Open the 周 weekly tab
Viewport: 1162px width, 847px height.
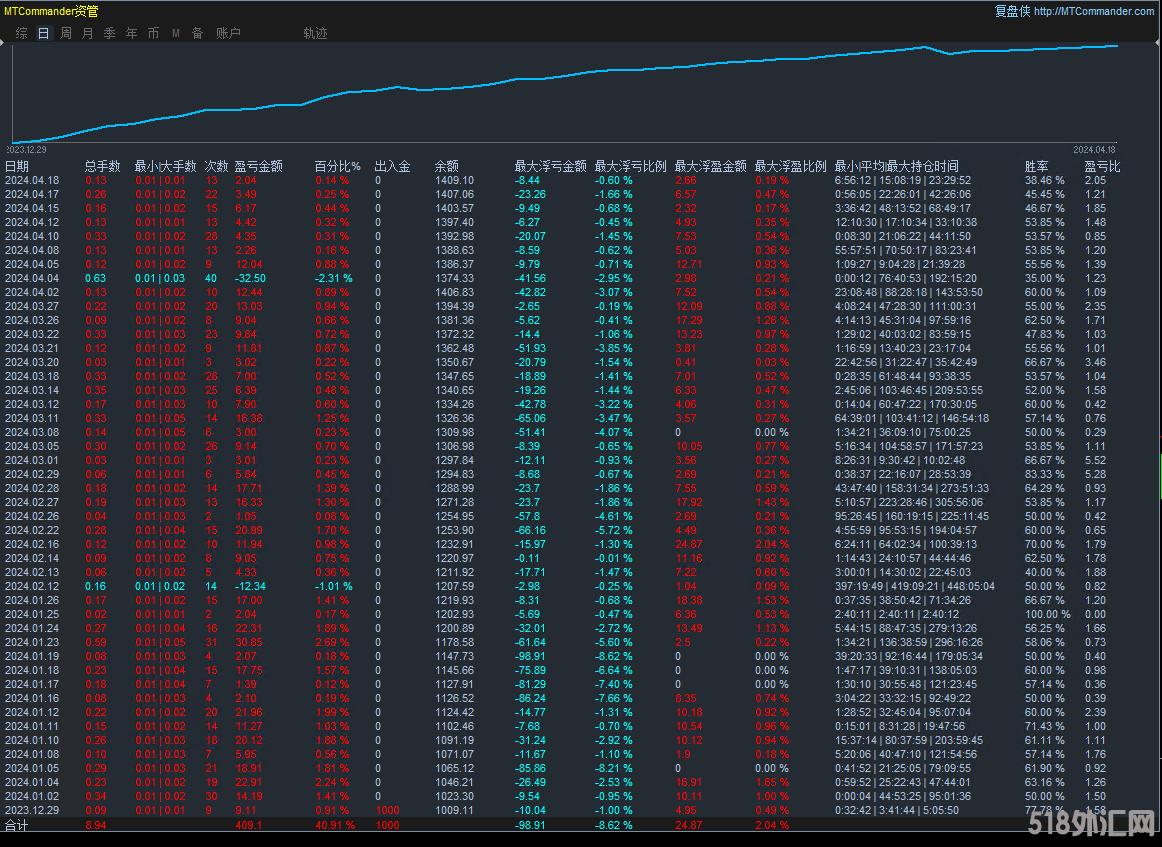pos(65,33)
